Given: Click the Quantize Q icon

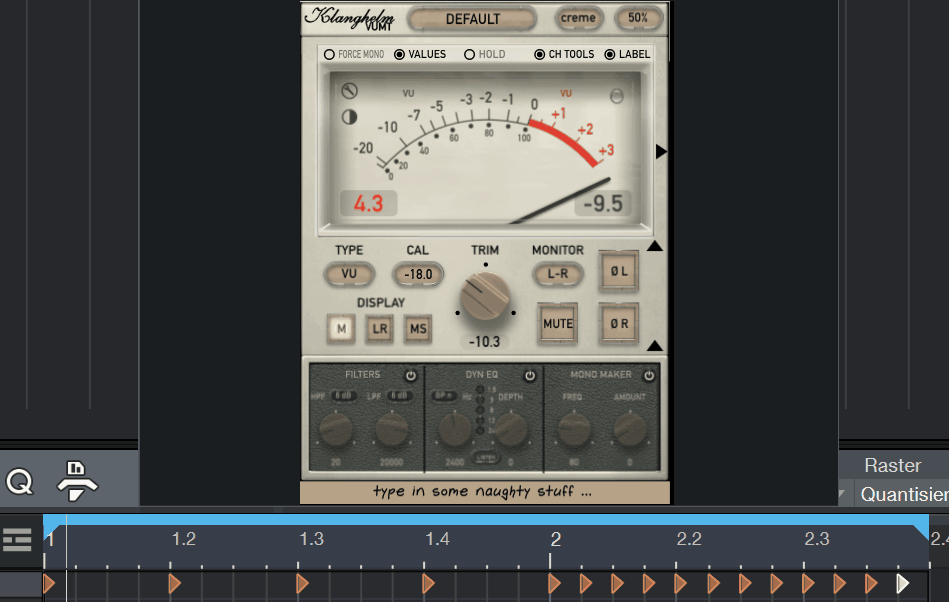Looking at the screenshot, I should 20,483.
